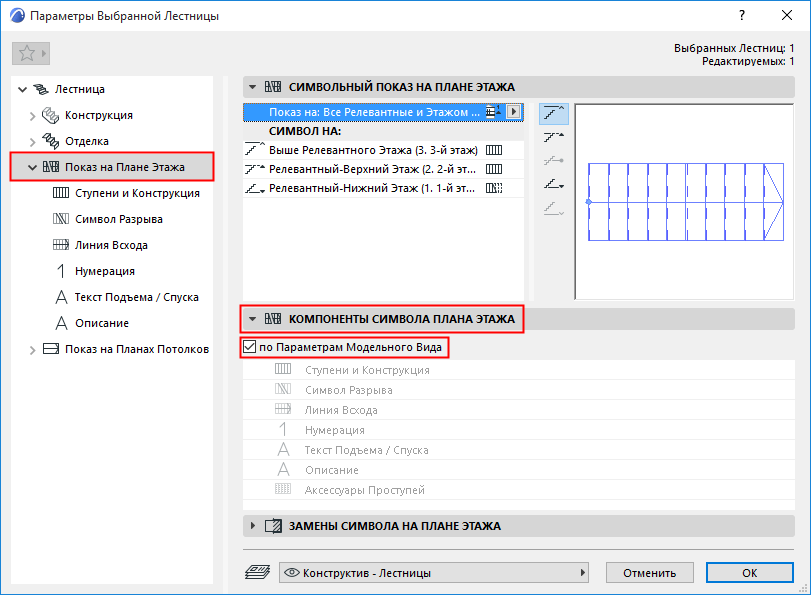The image size is (811, 595).
Task: Click Линия Всхода tree icon
Action: tap(61, 245)
